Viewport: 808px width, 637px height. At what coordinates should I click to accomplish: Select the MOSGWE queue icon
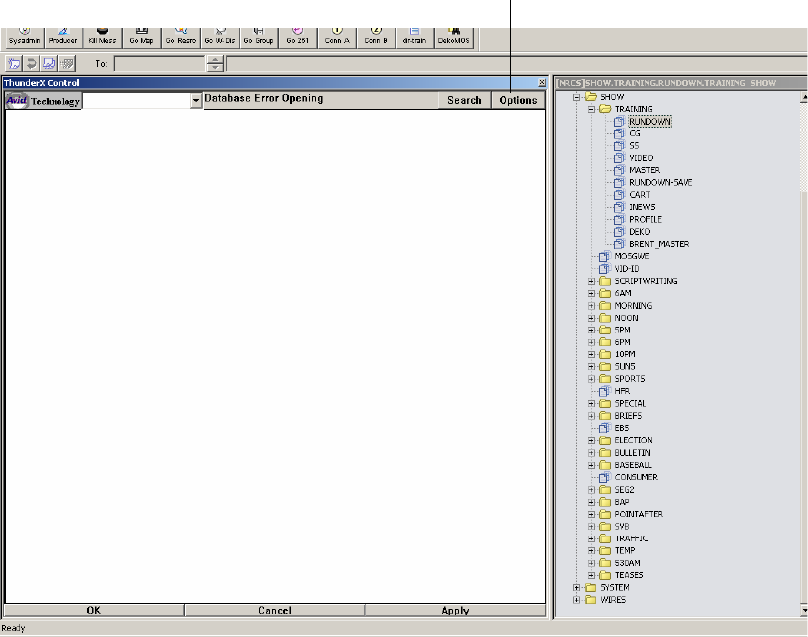(x=604, y=256)
